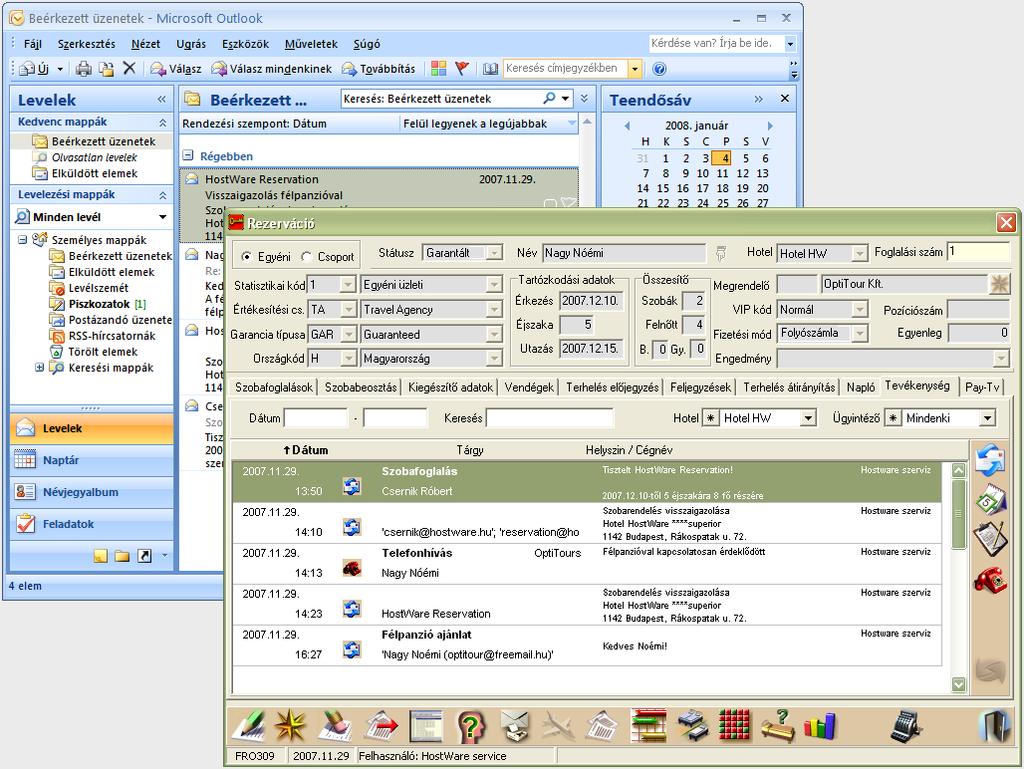Viewport: 1024px width, 769px height.
Task: Click the bed with question mark icon
Action: [777, 725]
